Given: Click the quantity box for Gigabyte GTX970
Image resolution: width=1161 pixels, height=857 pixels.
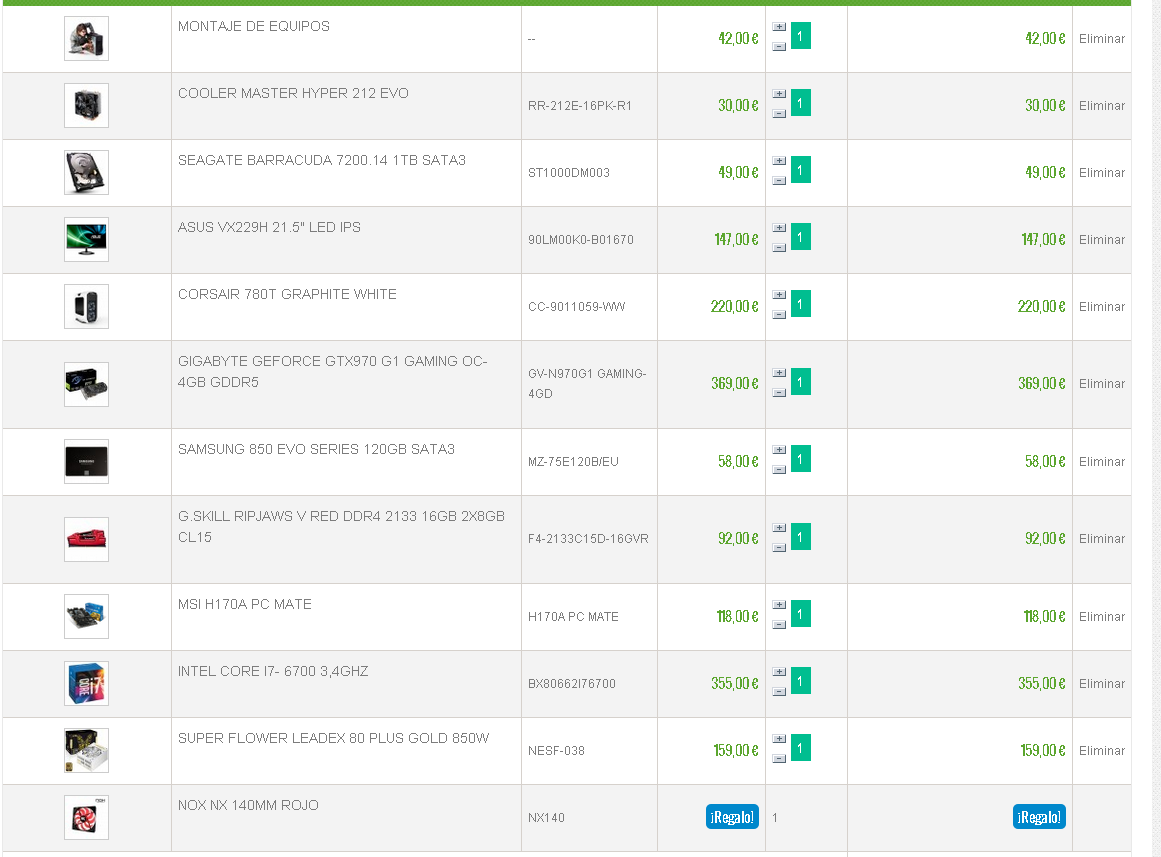Looking at the screenshot, I should pyautogui.click(x=800, y=382).
